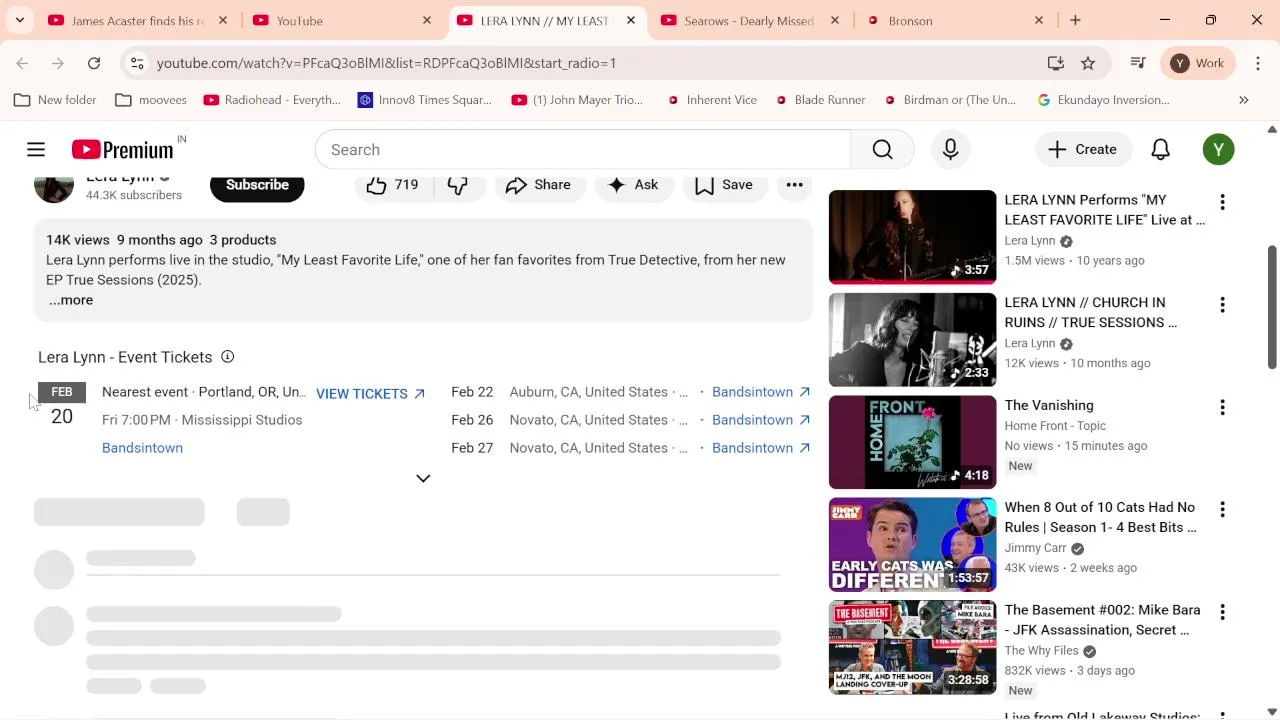Viewport: 1280px width, 720px height.
Task: Like the video with 719 likes
Action: (x=392, y=185)
